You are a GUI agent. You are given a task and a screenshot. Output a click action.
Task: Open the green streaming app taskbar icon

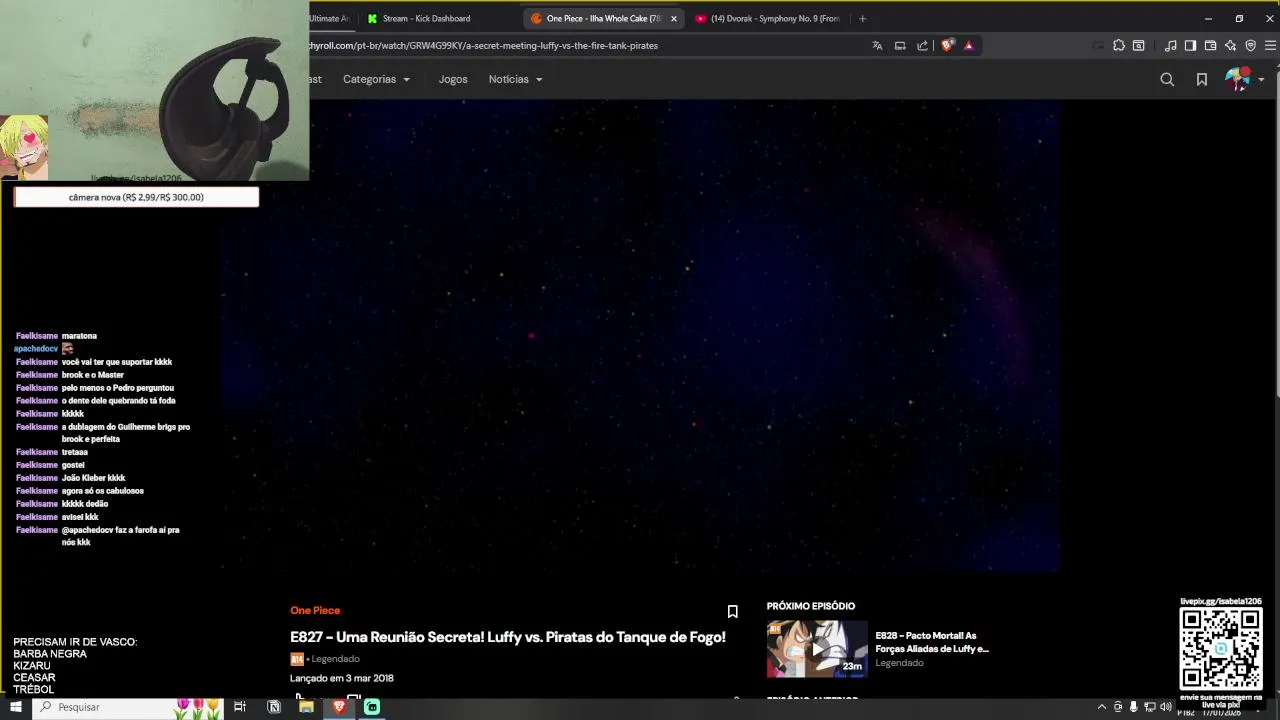(372, 707)
